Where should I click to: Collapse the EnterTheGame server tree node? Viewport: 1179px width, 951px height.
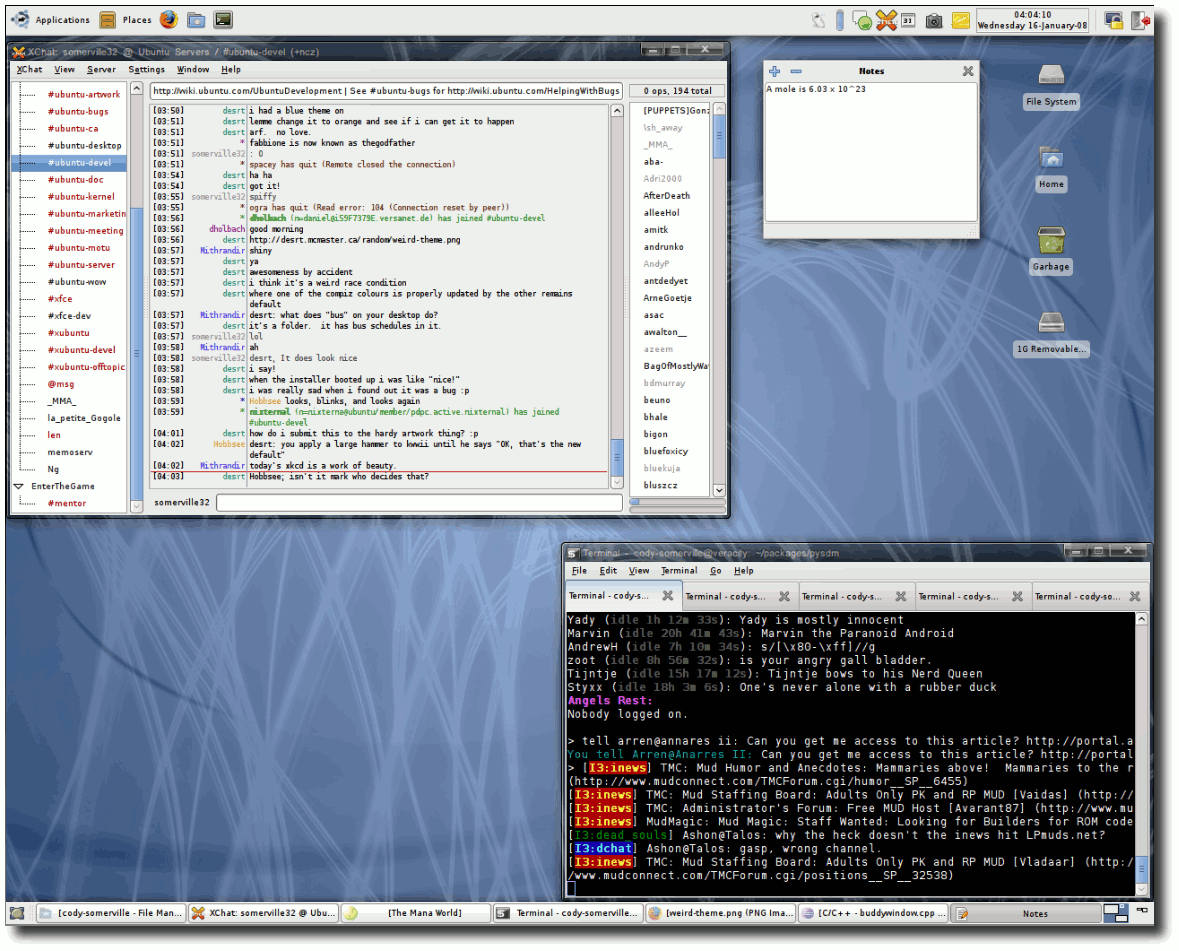click(x=19, y=486)
